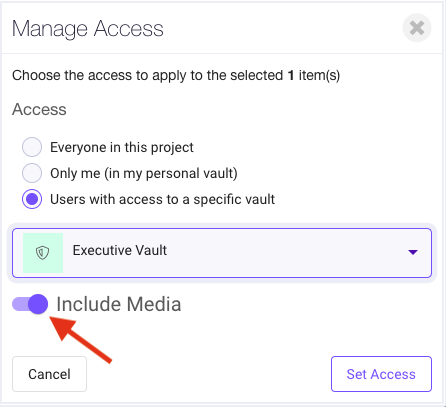Click the Users with access to a specific vault label
Screen dimensions: 446x407
click(162, 199)
